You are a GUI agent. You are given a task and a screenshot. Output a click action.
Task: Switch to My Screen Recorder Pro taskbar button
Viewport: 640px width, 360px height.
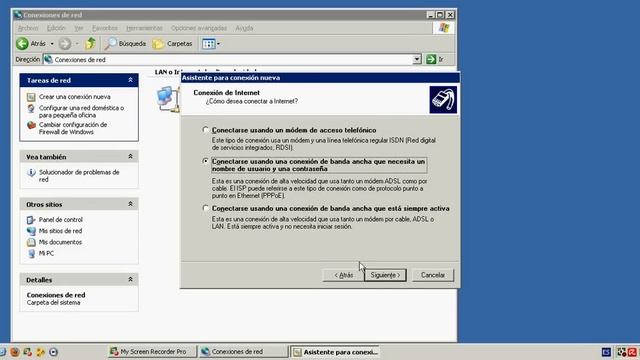pos(152,351)
